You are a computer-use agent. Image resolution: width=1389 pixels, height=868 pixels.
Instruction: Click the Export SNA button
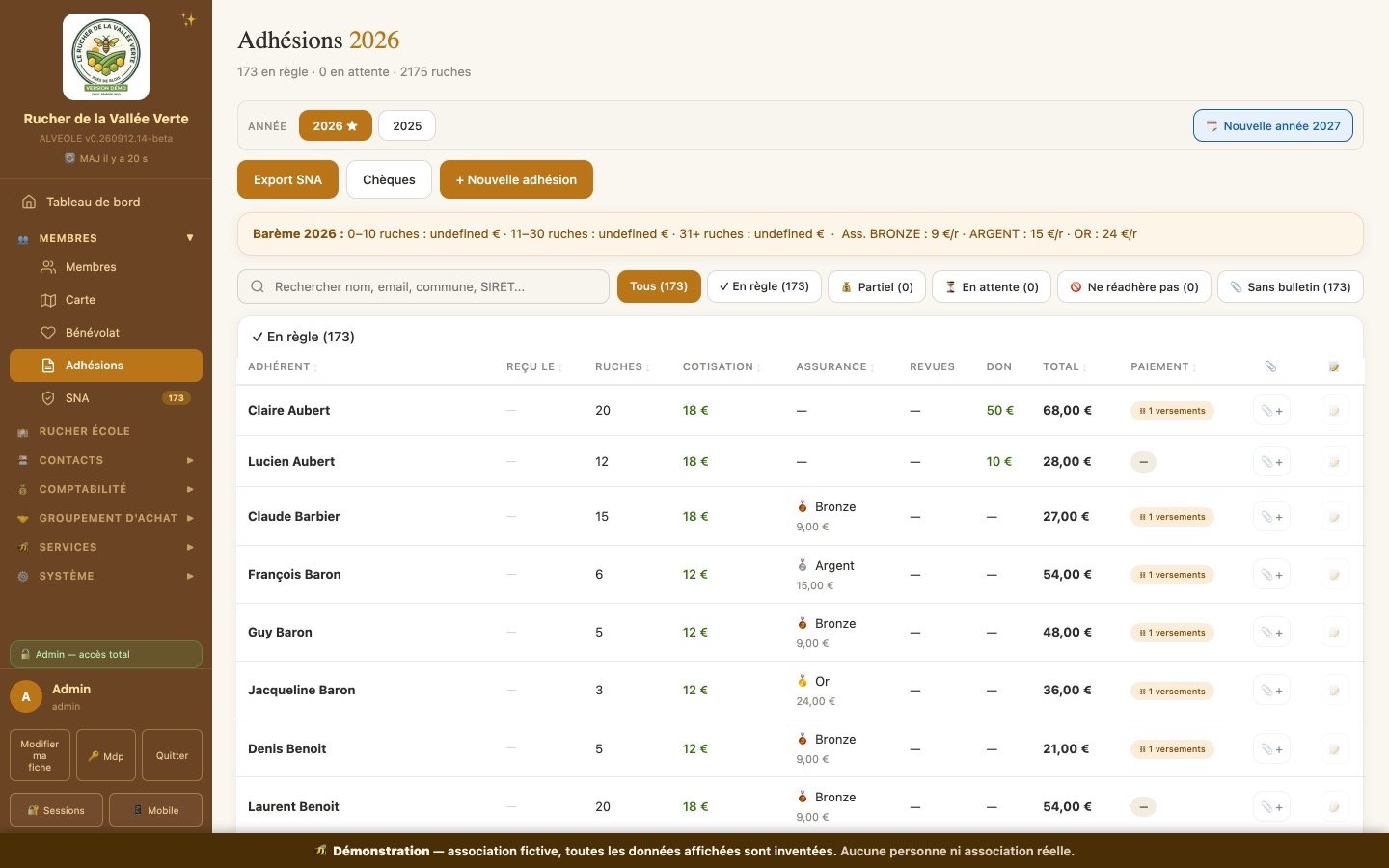coord(287,179)
